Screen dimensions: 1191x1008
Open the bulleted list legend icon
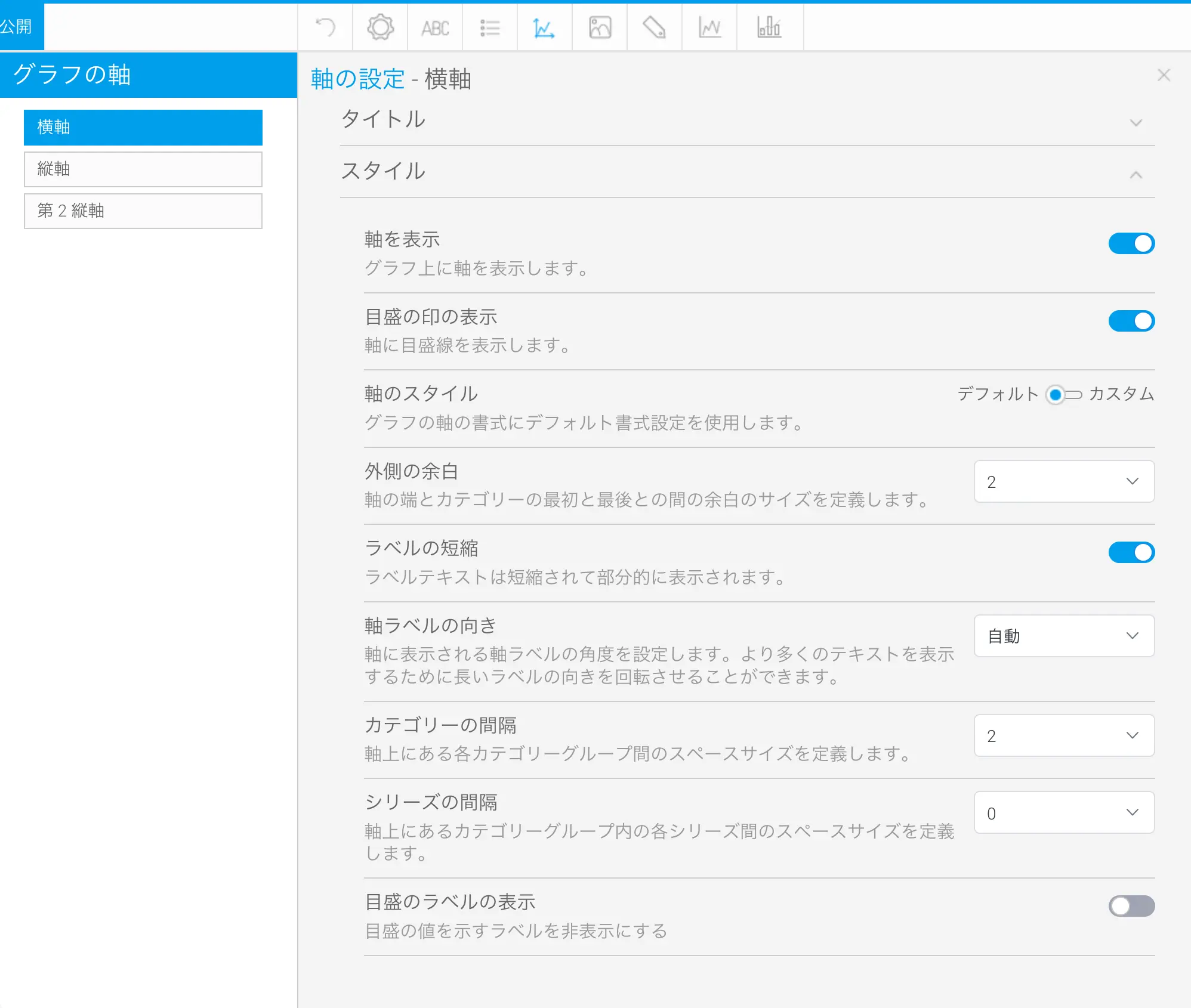point(490,27)
